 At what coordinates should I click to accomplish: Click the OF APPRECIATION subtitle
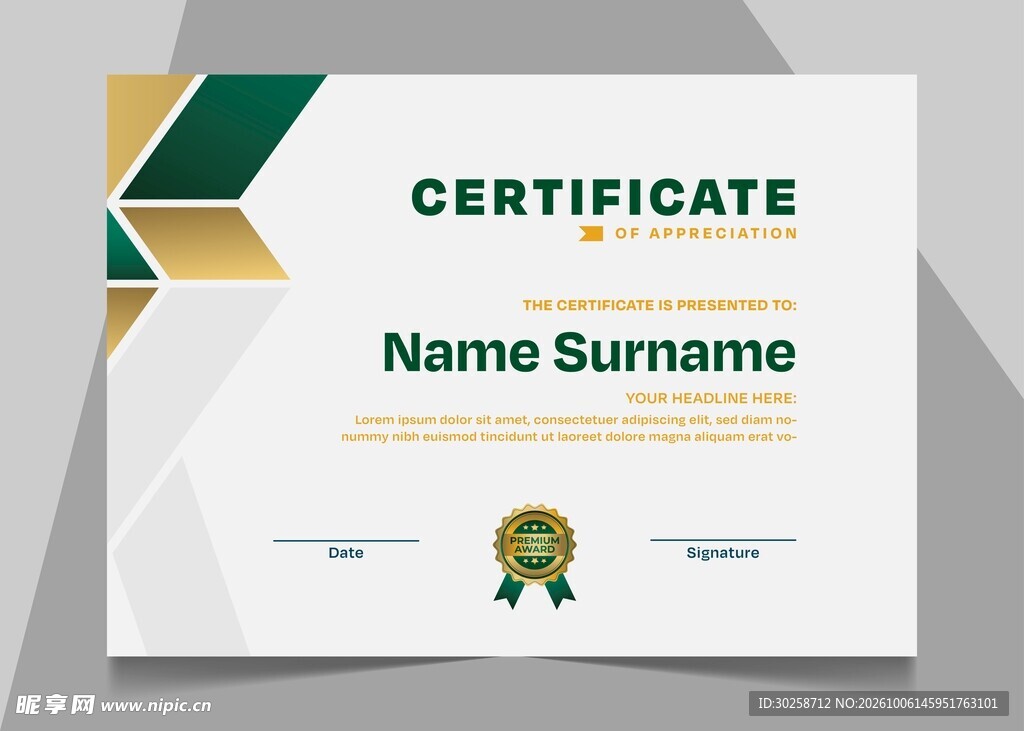click(x=706, y=233)
